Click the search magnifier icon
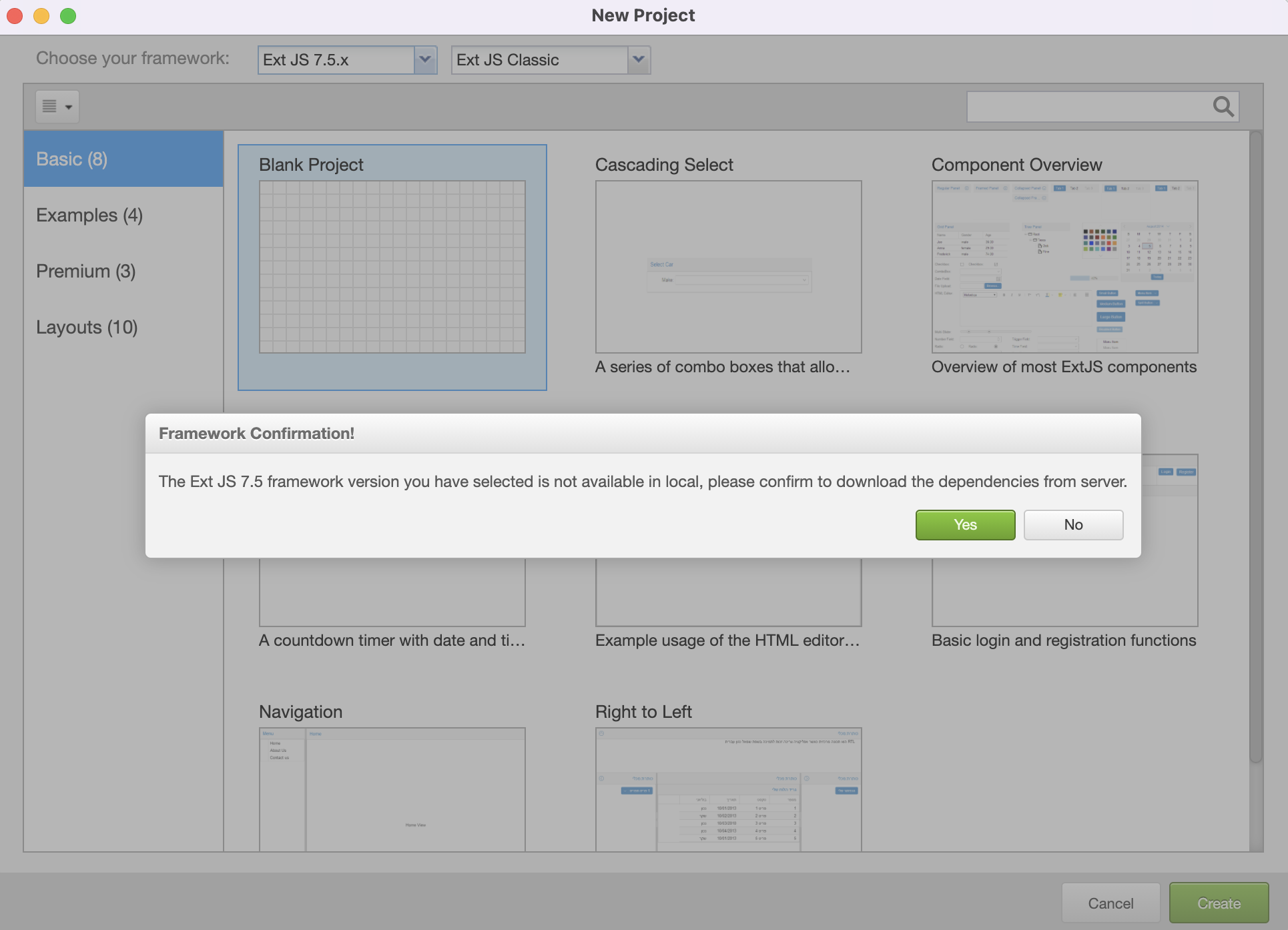Screen dimensions: 1288x930 [1223, 107]
